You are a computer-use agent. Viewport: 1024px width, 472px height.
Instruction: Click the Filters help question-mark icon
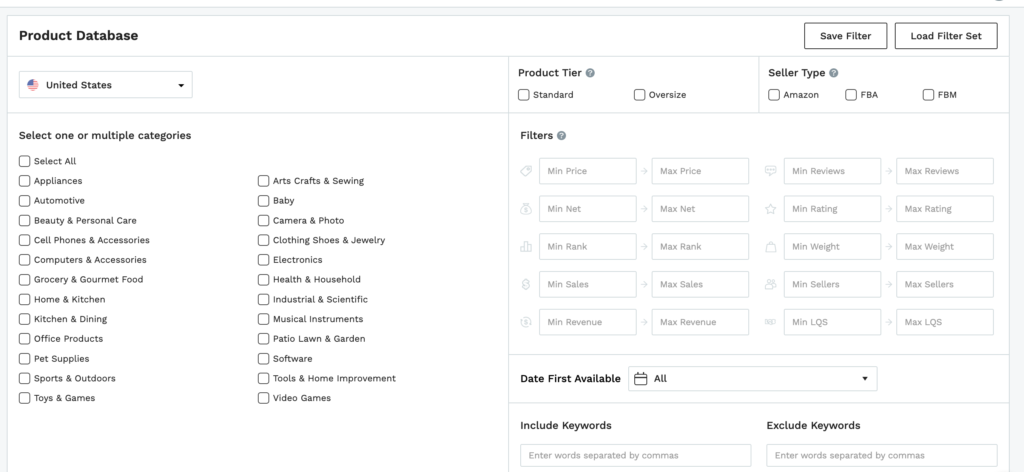point(561,136)
